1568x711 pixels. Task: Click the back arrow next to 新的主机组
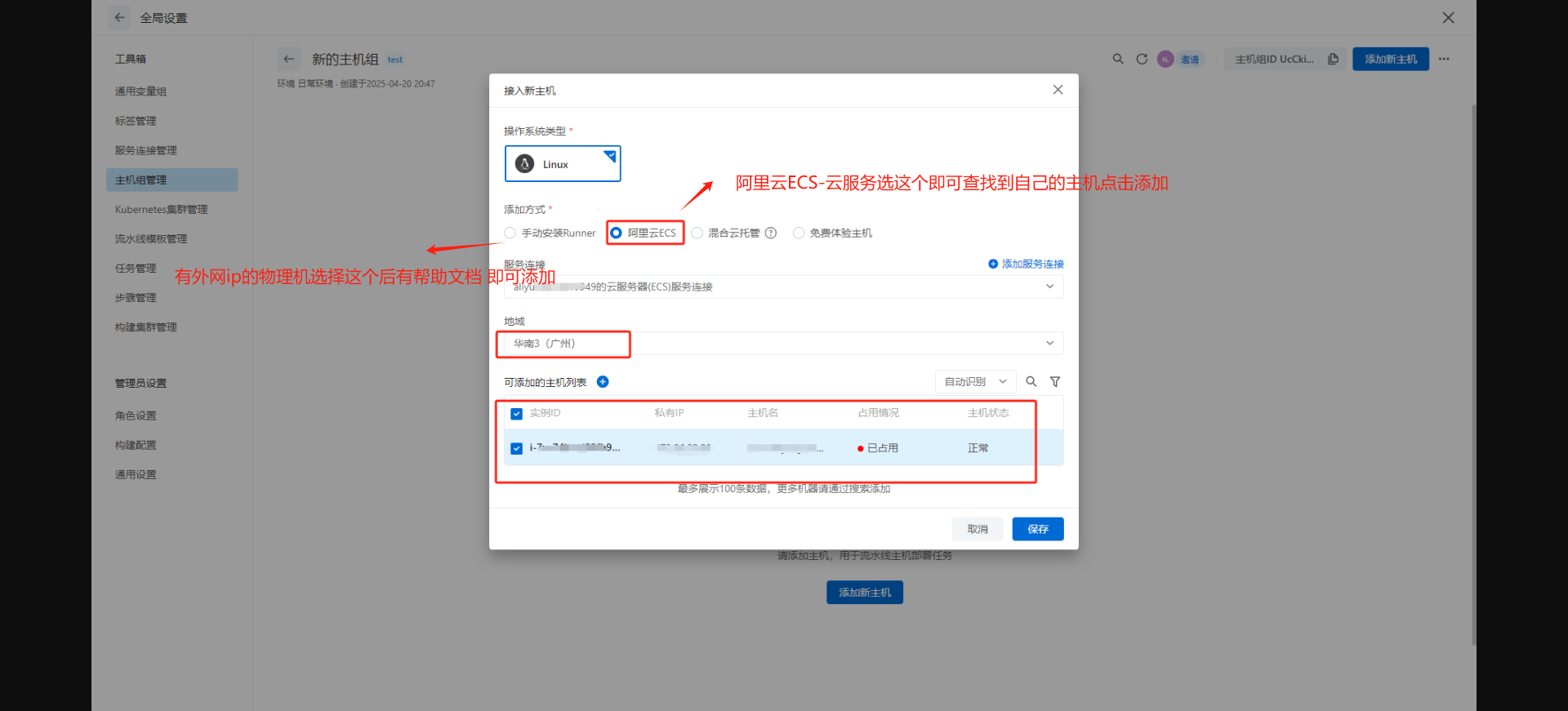288,59
